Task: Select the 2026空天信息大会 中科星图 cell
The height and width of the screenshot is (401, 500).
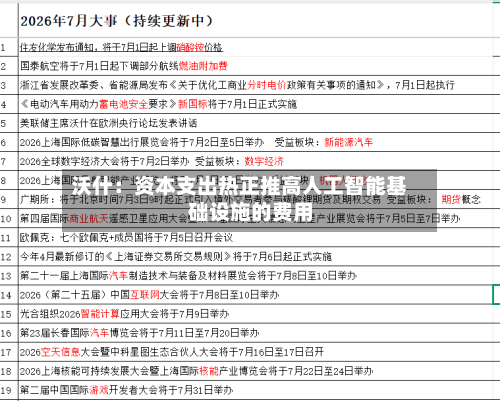Action: pos(256,352)
